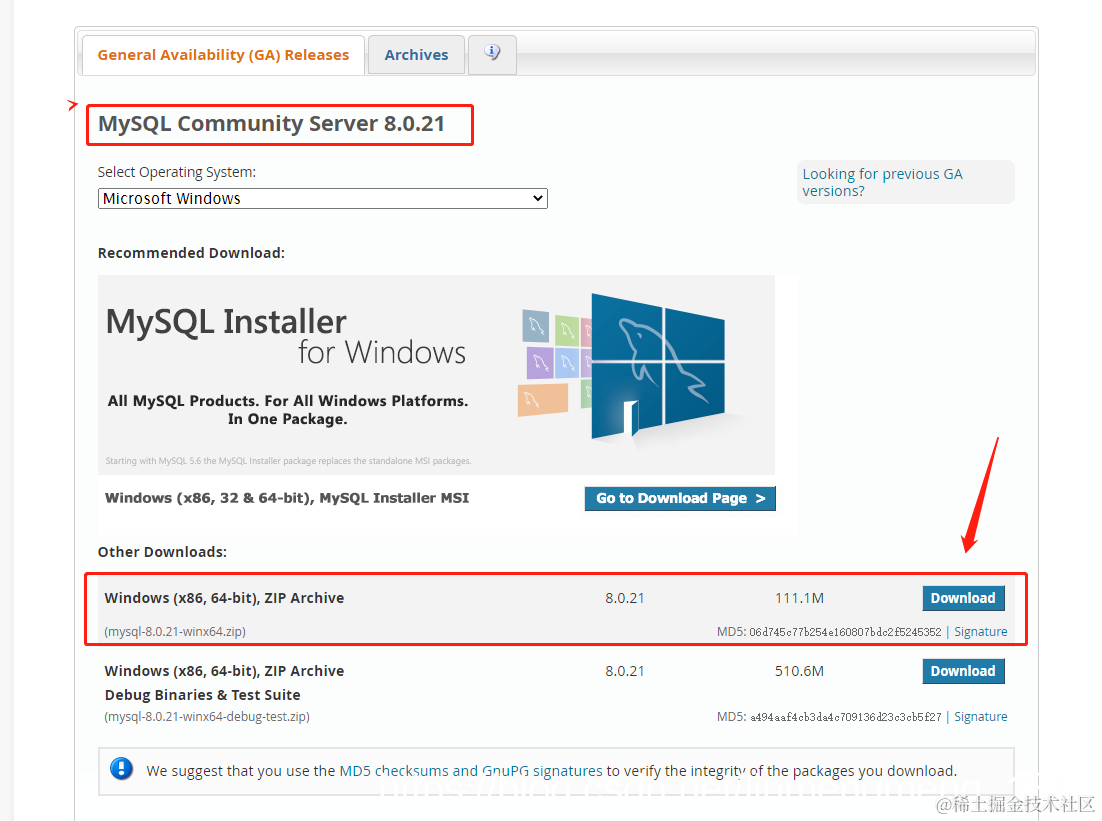Click version 8.0.21 in the 510.6M row
The image size is (1102, 821).
tap(625, 671)
